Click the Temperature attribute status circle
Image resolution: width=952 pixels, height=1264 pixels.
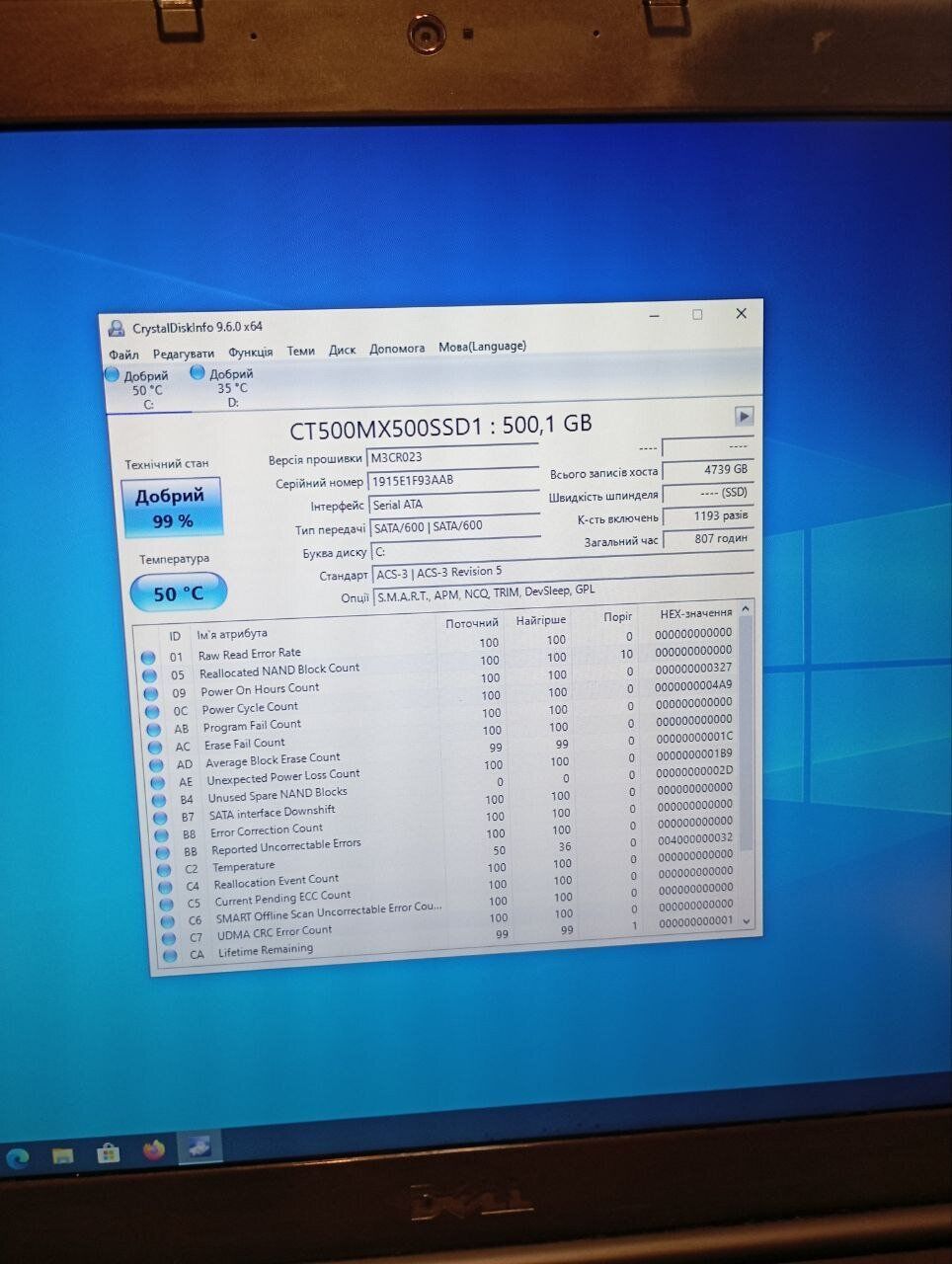click(162, 870)
